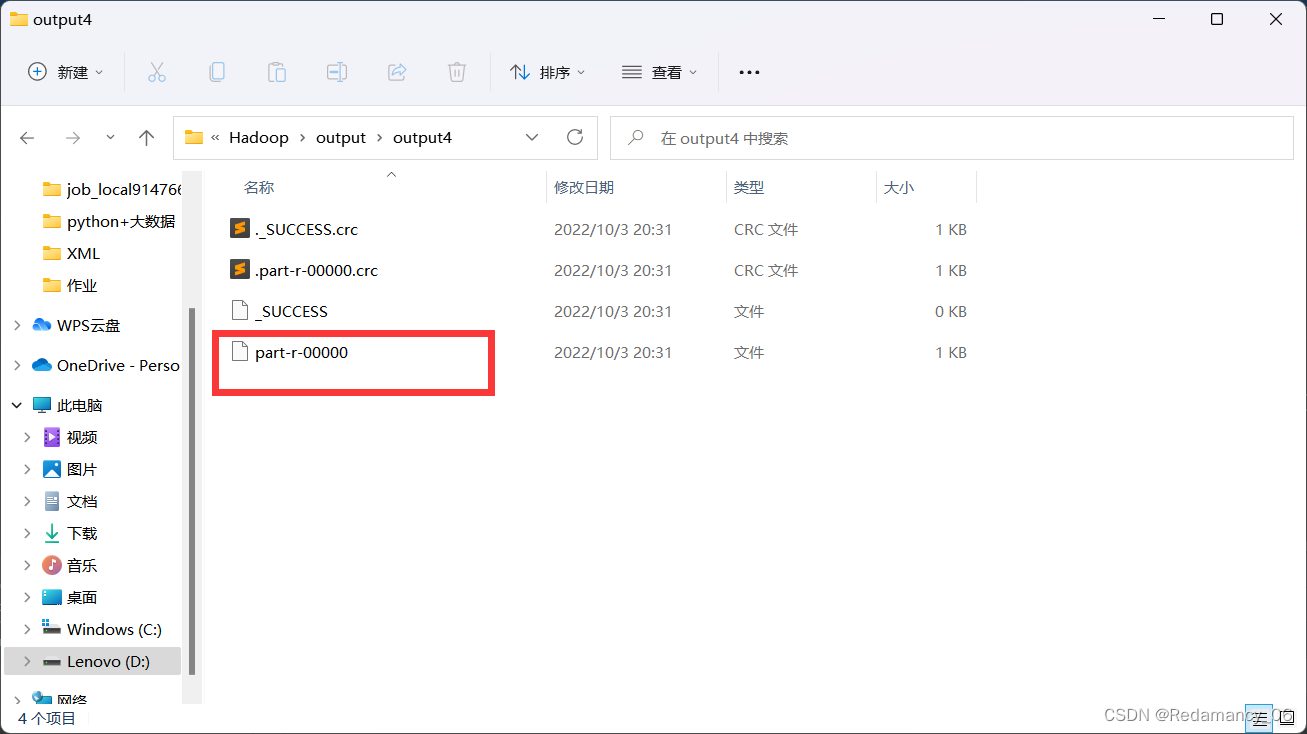Sort by Type (类型) column header
The width and height of the screenshot is (1307, 734).
[749, 187]
